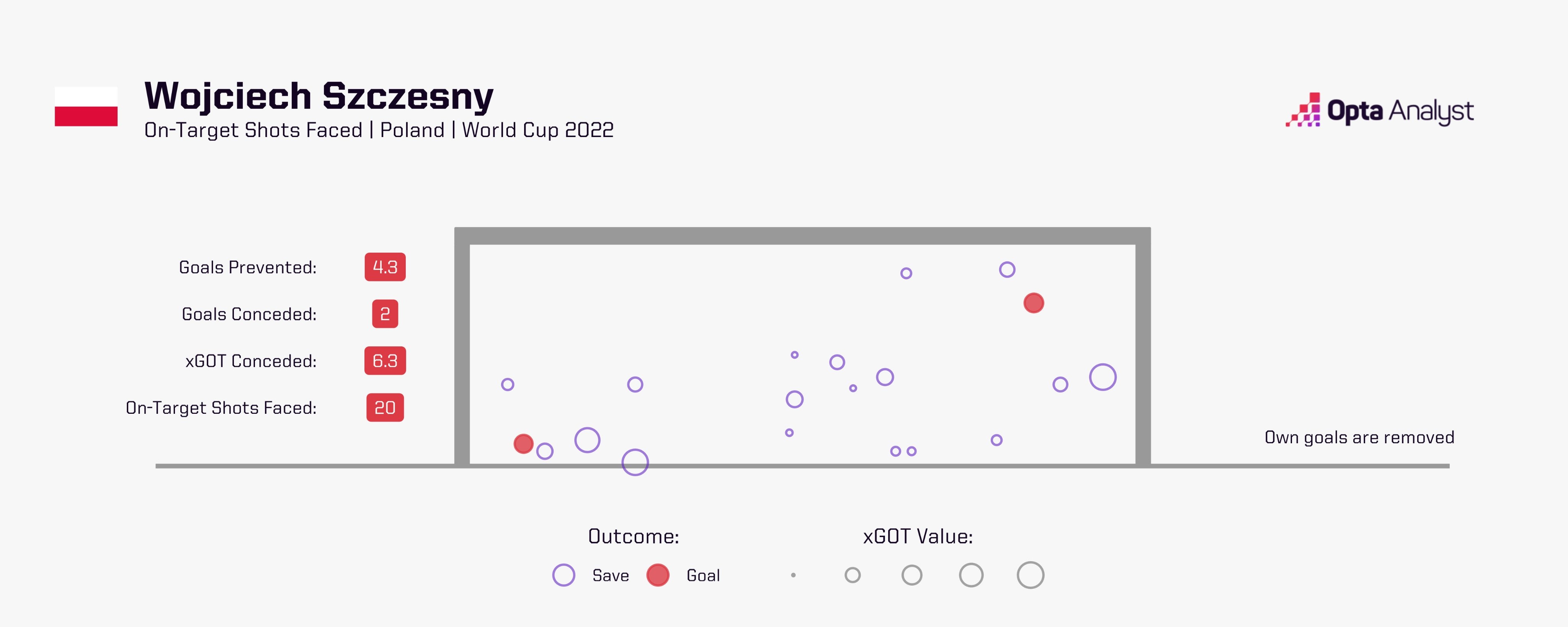Click the smallest xGOT Value legend dot
The image size is (1568, 627).
[793, 575]
